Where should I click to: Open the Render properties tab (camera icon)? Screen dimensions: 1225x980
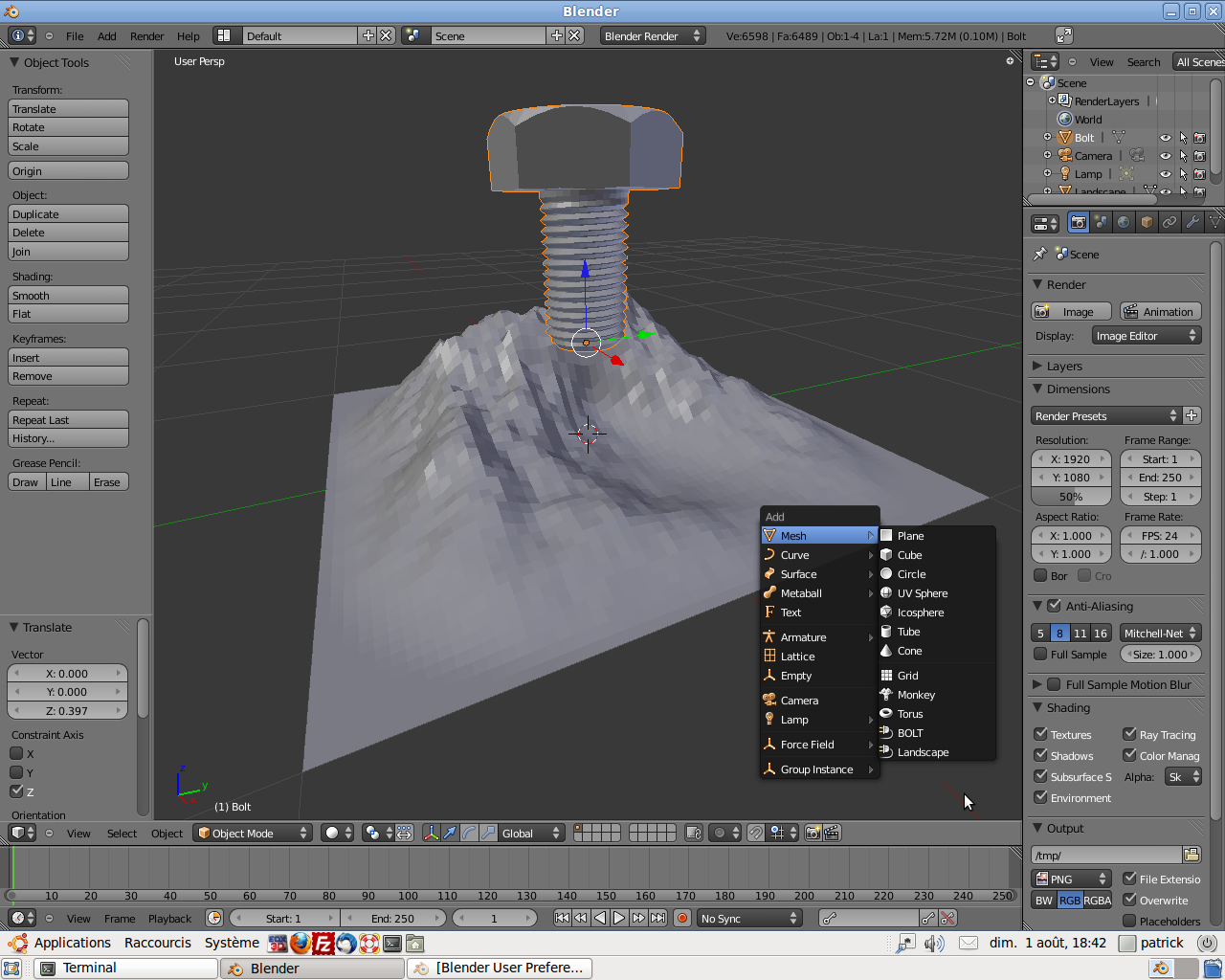(x=1079, y=222)
